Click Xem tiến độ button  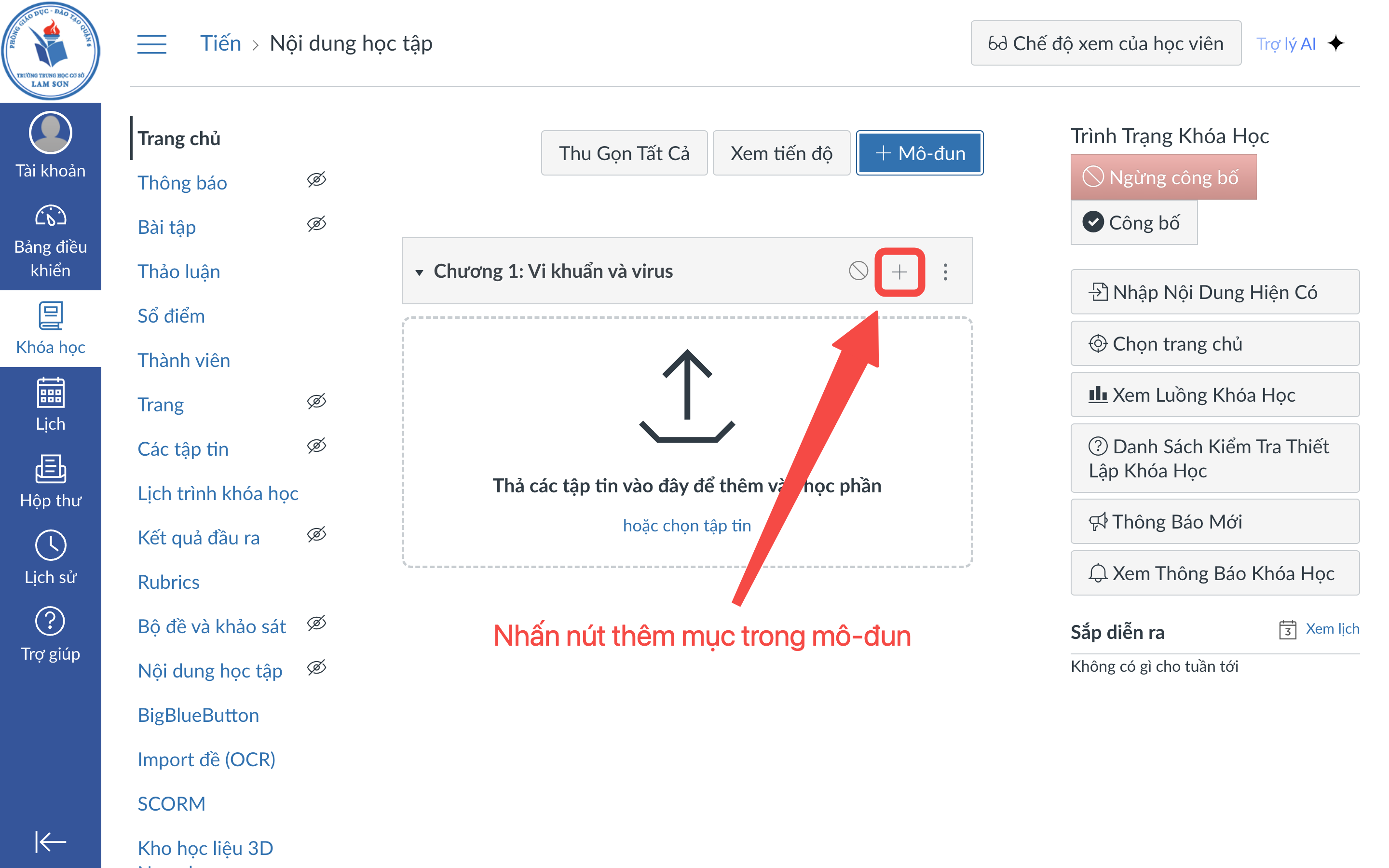(x=781, y=153)
